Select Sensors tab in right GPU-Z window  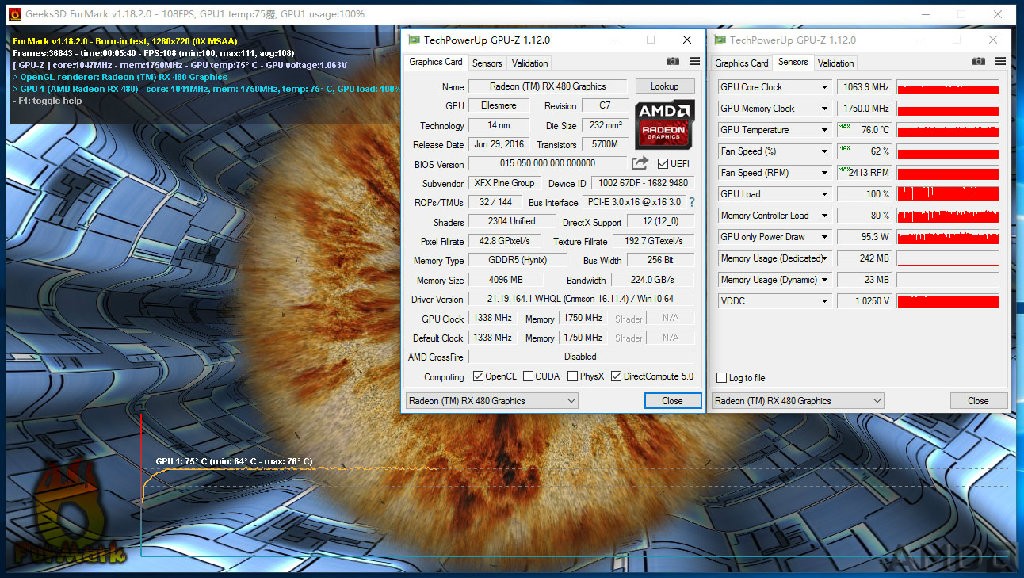pos(793,62)
